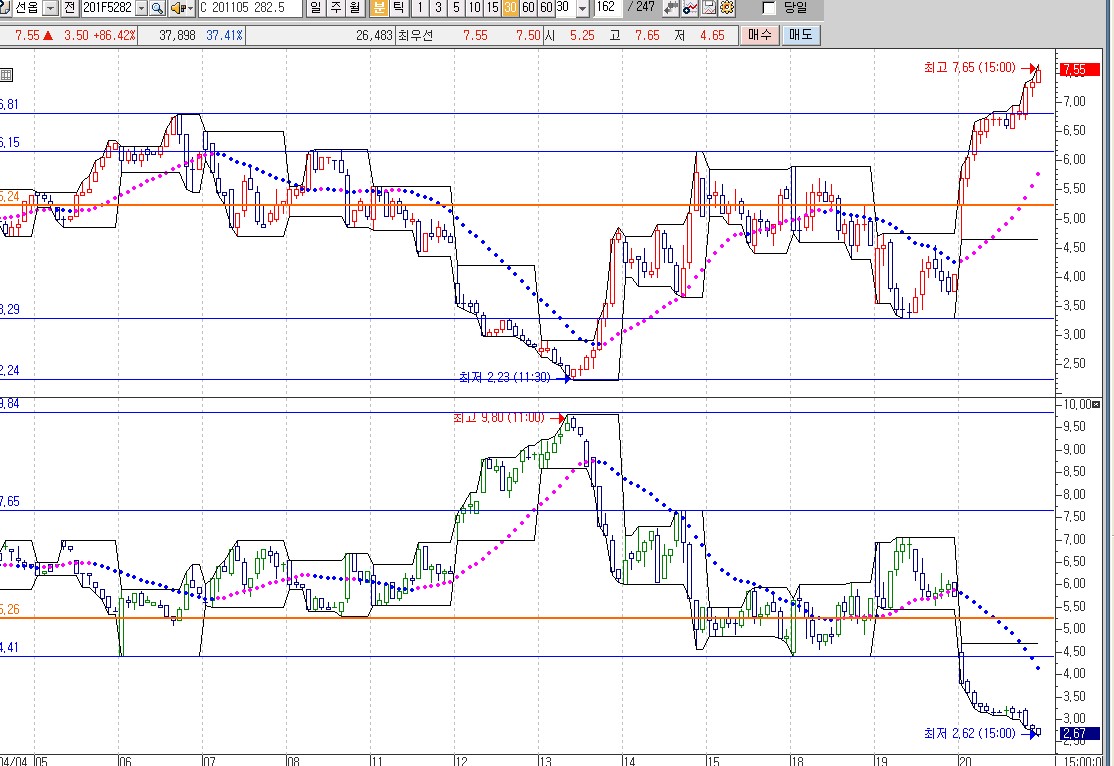Click the grid icon at chart top-left
Image resolution: width=1114 pixels, height=766 pixels.
(6, 75)
